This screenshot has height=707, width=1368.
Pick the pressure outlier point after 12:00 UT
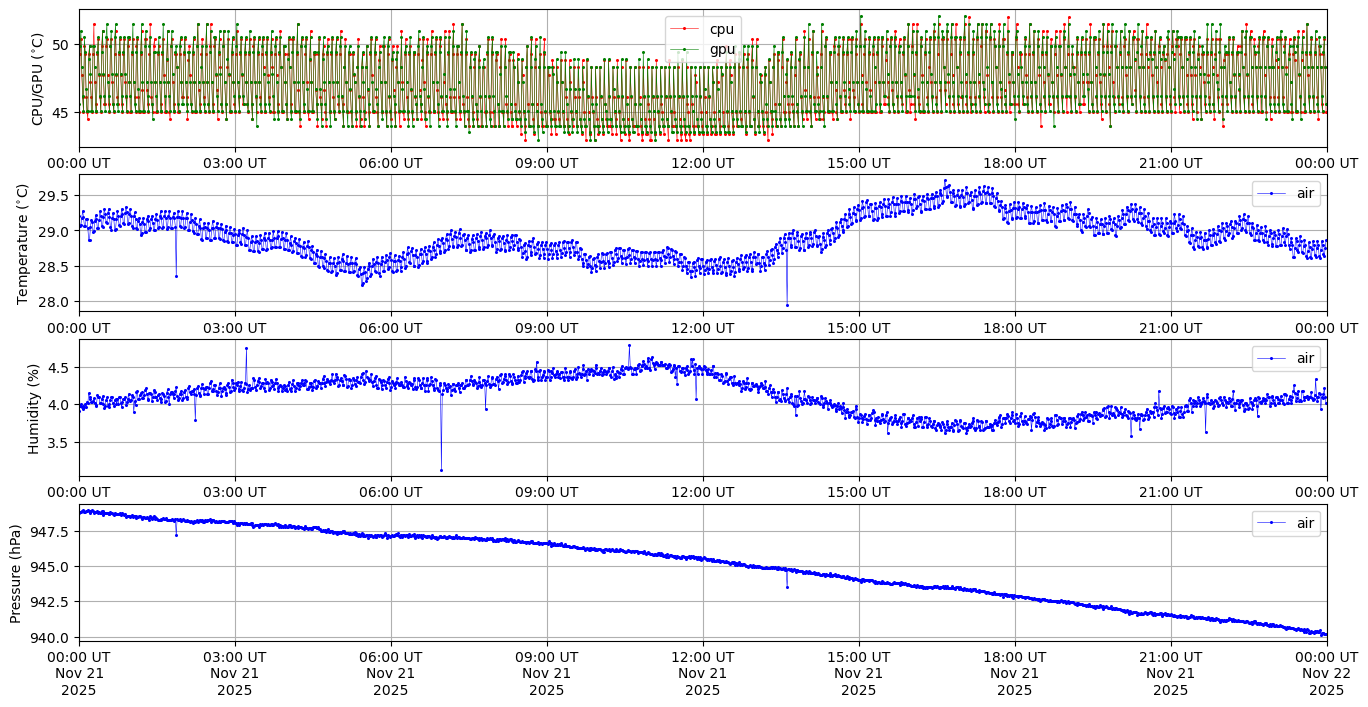coord(787,587)
